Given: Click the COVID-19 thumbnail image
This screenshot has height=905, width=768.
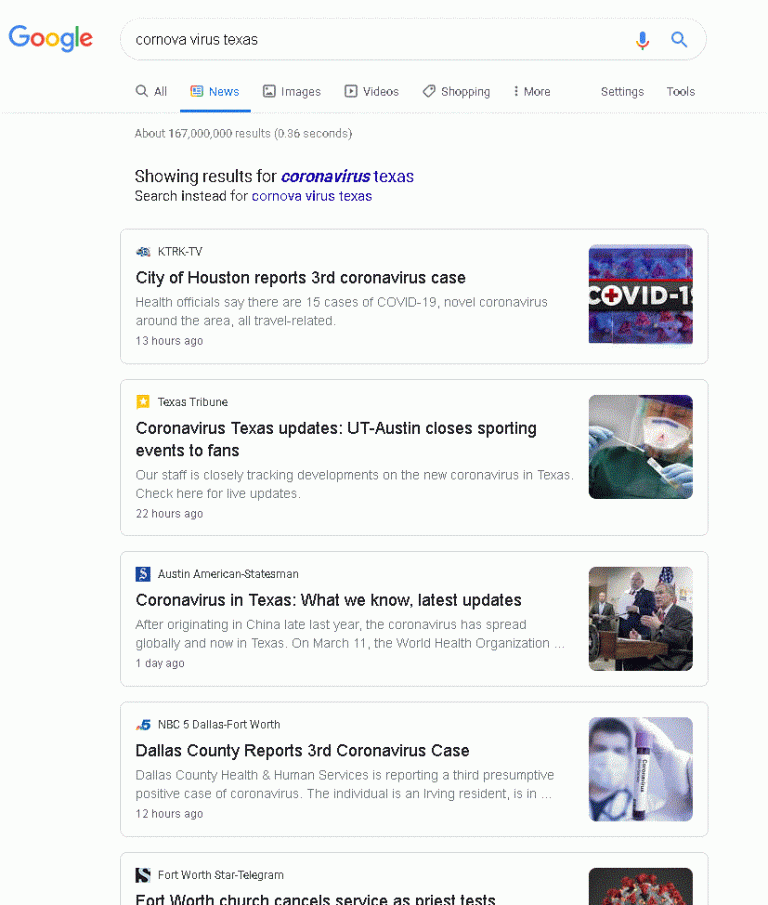Looking at the screenshot, I should (640, 294).
